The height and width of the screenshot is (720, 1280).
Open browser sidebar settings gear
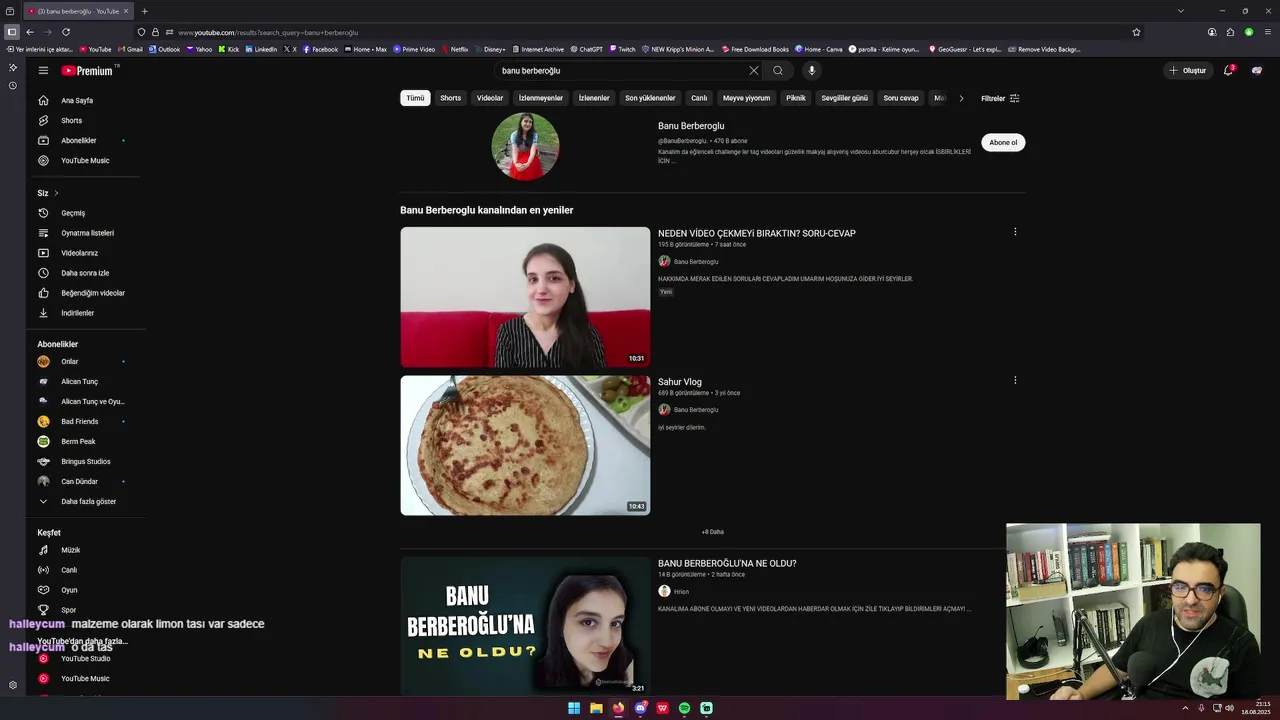(13, 685)
